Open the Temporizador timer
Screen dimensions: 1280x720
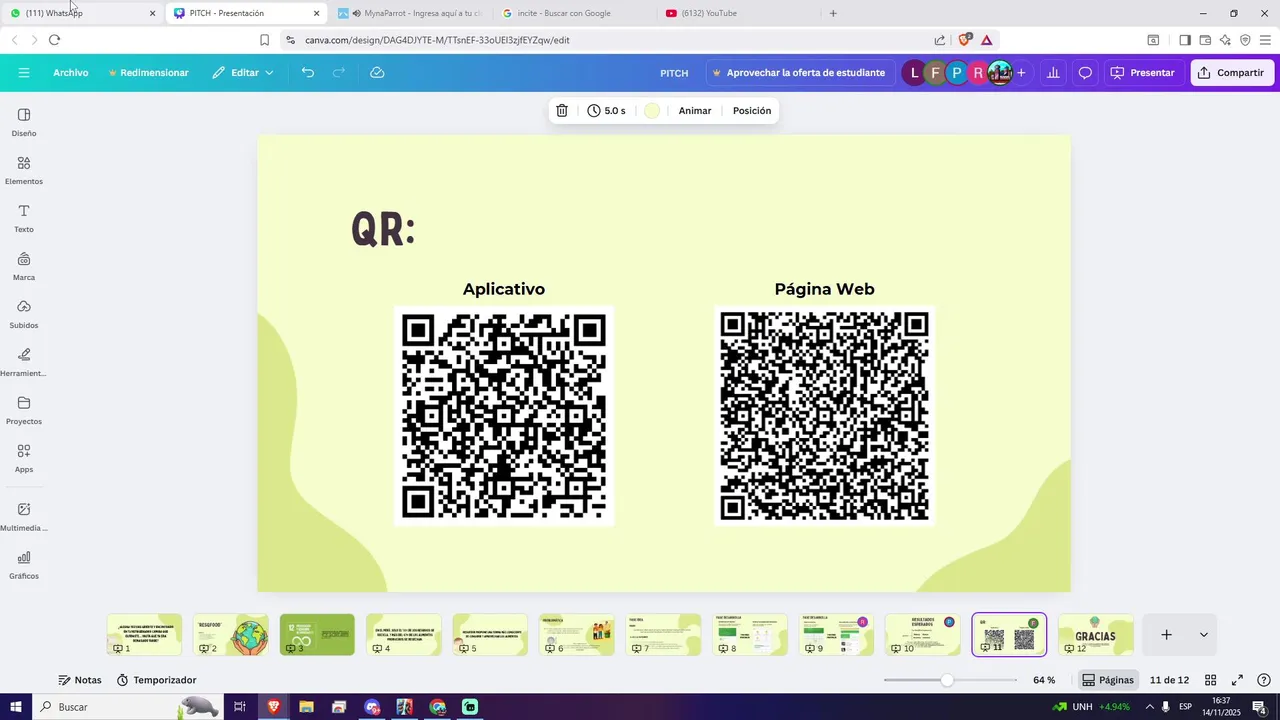pos(156,680)
